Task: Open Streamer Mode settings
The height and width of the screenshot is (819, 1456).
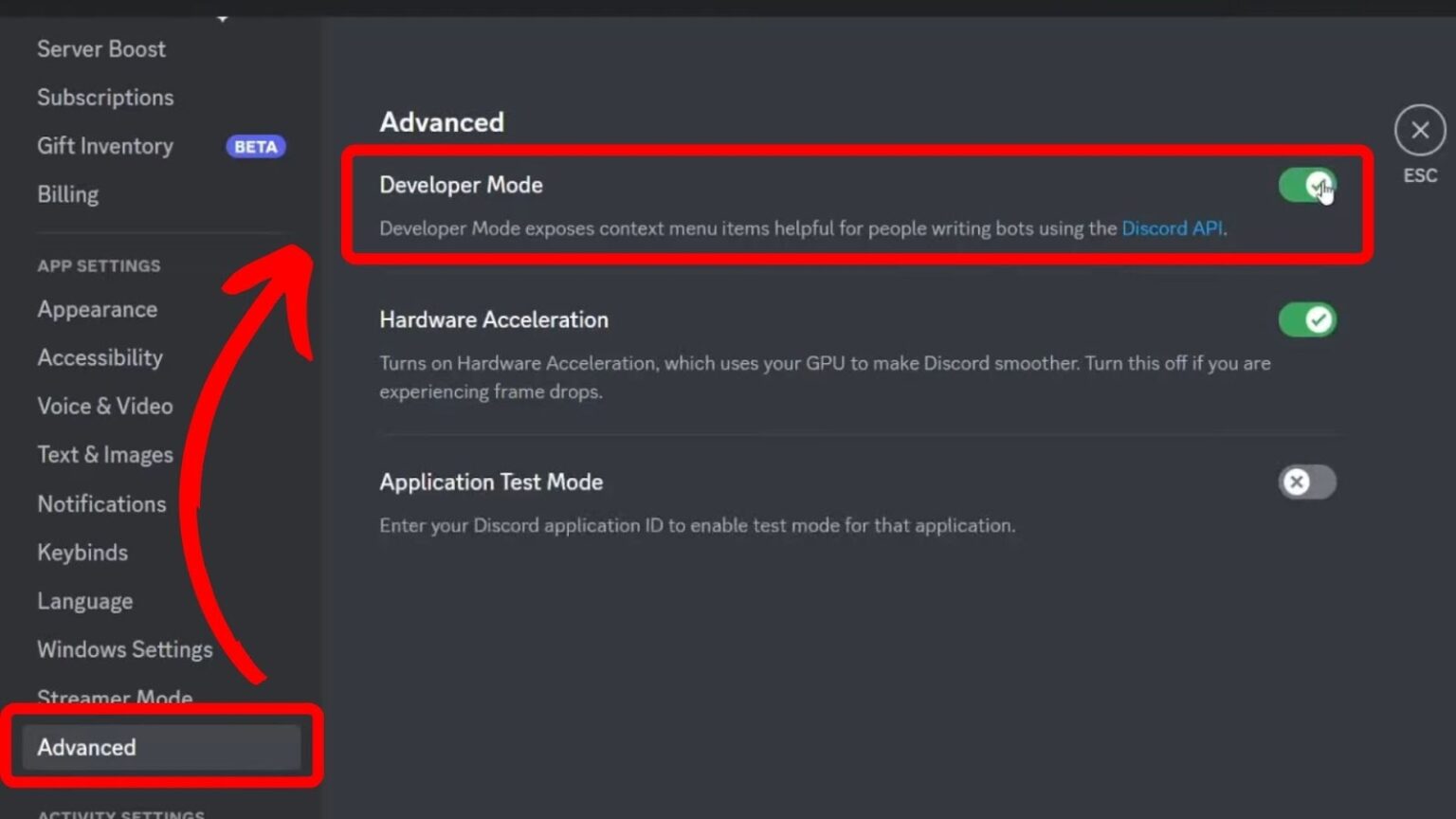Action: (x=114, y=698)
